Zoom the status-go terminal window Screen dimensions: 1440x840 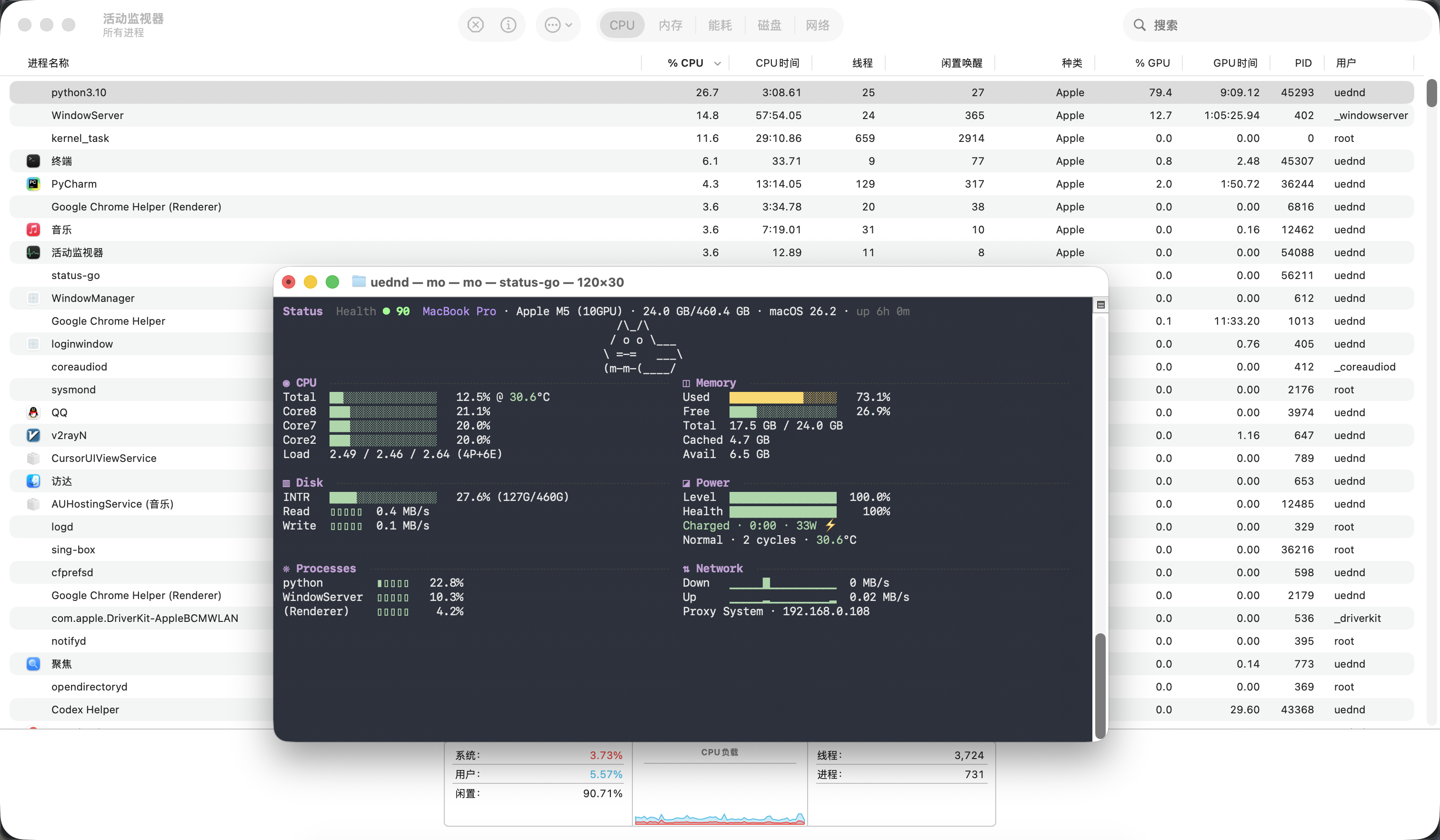point(332,282)
